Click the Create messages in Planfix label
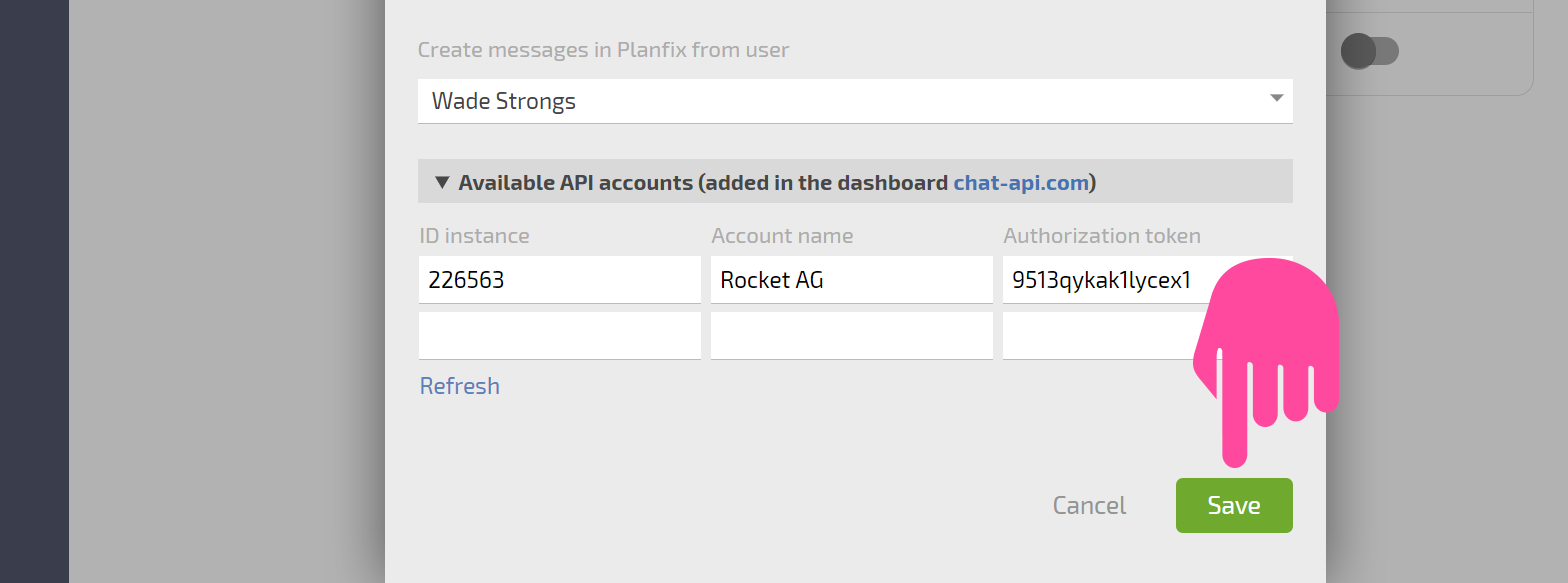1568x583 pixels. pyautogui.click(x=603, y=49)
